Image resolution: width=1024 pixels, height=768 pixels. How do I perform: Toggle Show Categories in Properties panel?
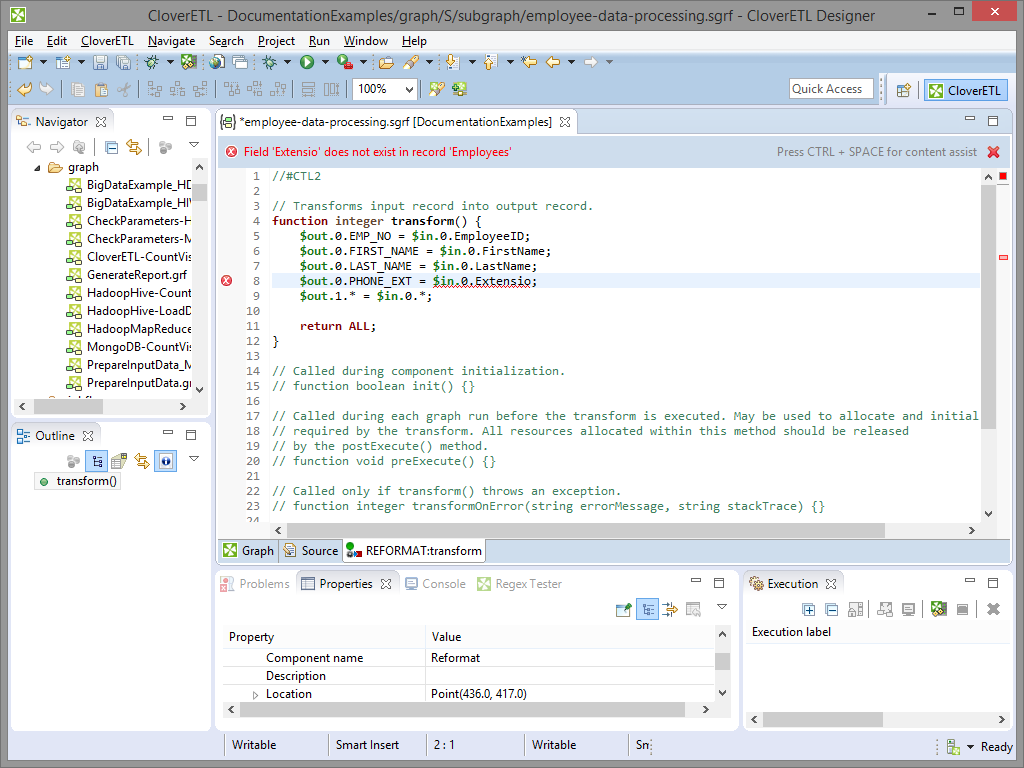click(x=647, y=609)
